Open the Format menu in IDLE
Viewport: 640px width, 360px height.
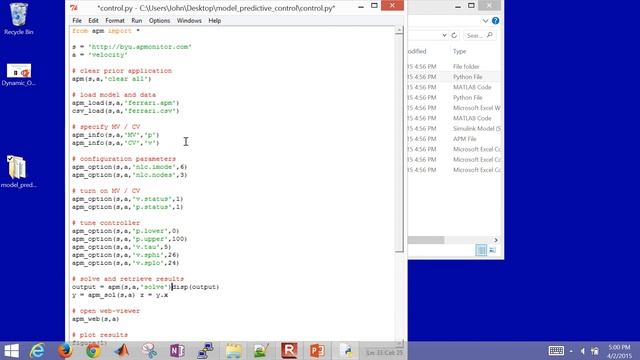pos(115,20)
